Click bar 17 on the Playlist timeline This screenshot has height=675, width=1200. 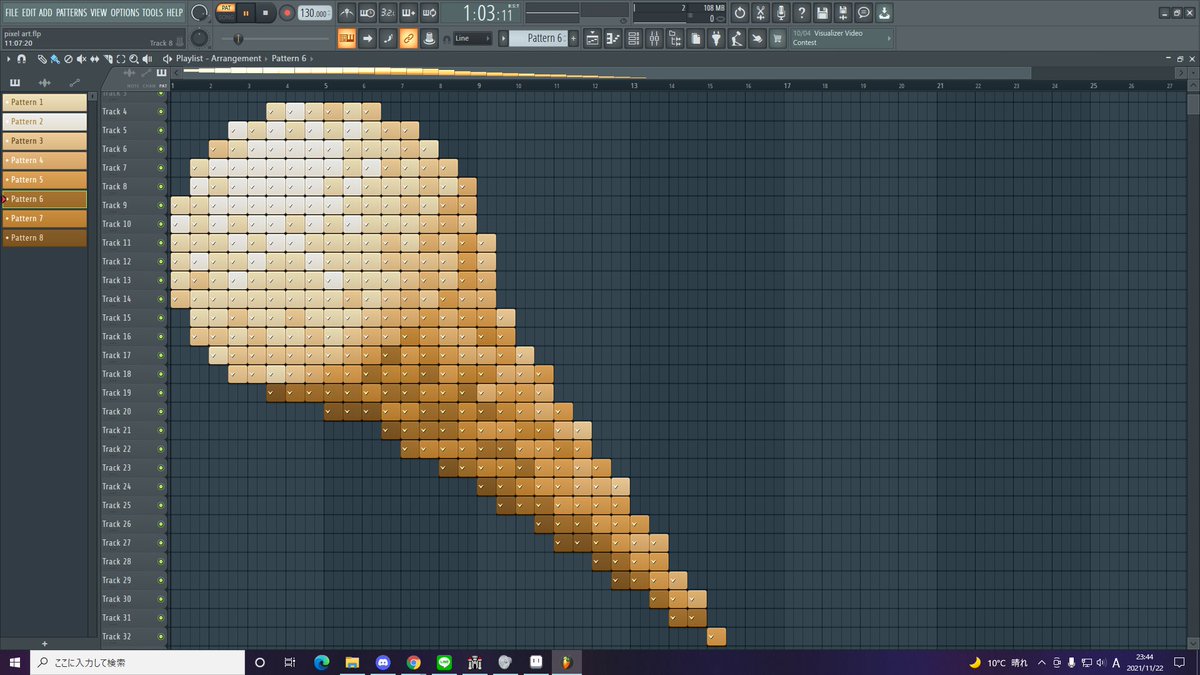(x=788, y=86)
